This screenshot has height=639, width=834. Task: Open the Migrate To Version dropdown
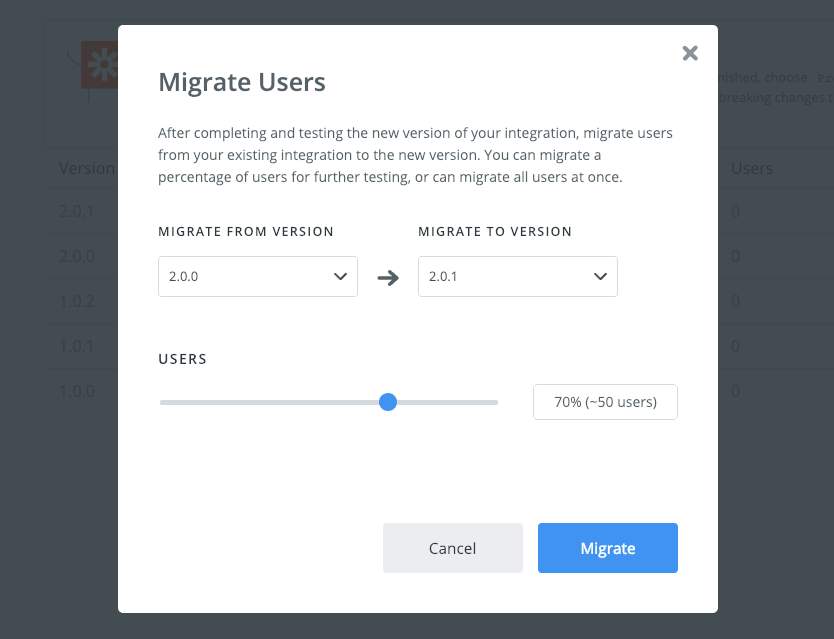pyautogui.click(x=518, y=277)
